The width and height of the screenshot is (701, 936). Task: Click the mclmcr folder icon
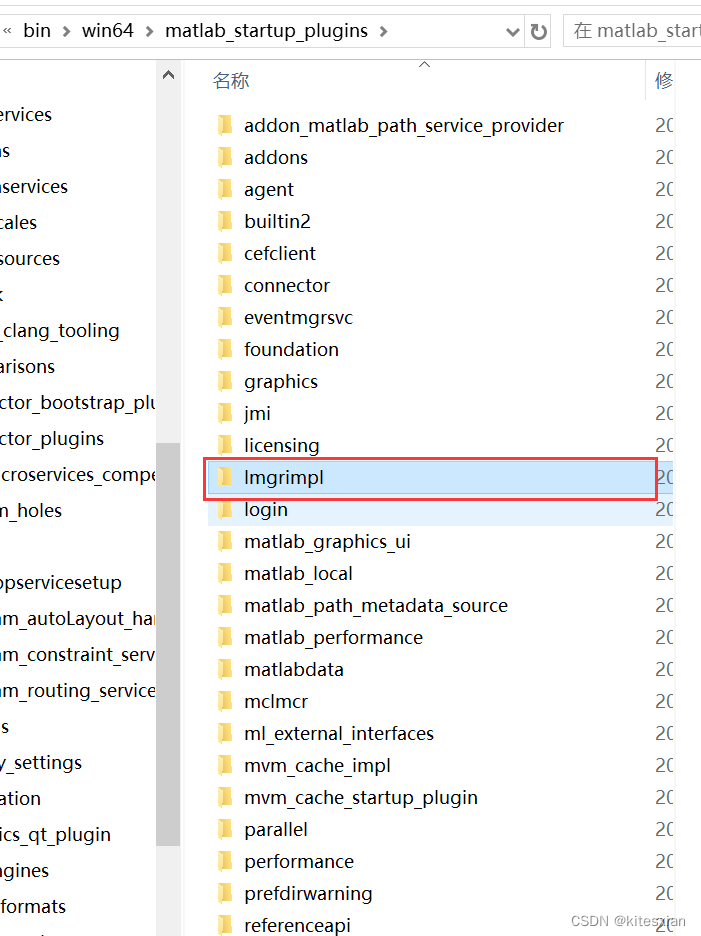(x=225, y=701)
